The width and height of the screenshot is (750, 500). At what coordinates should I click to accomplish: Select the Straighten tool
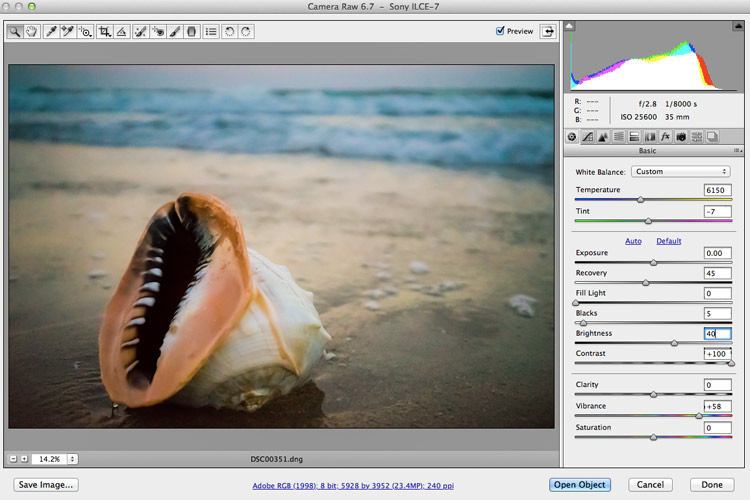point(121,32)
